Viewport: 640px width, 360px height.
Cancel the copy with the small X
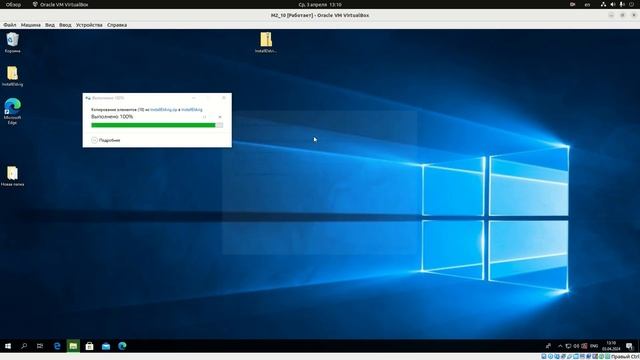pyautogui.click(x=220, y=117)
